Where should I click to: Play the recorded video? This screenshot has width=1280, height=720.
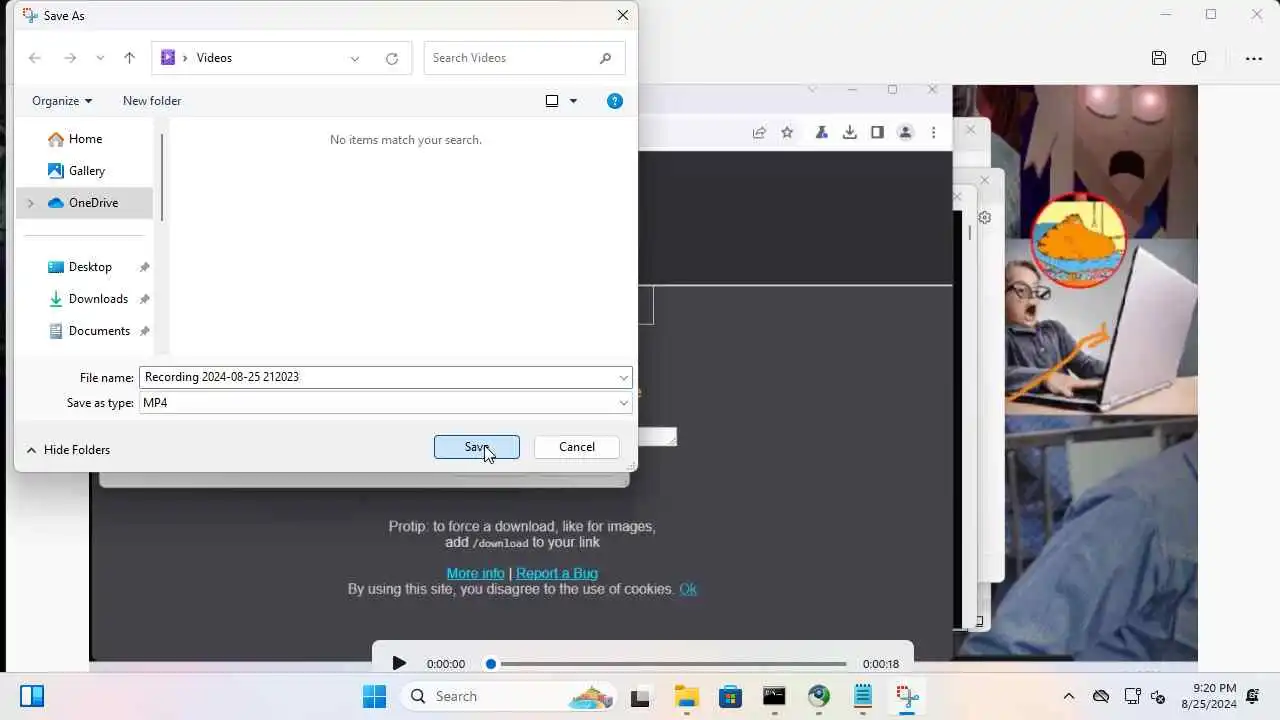[399, 663]
